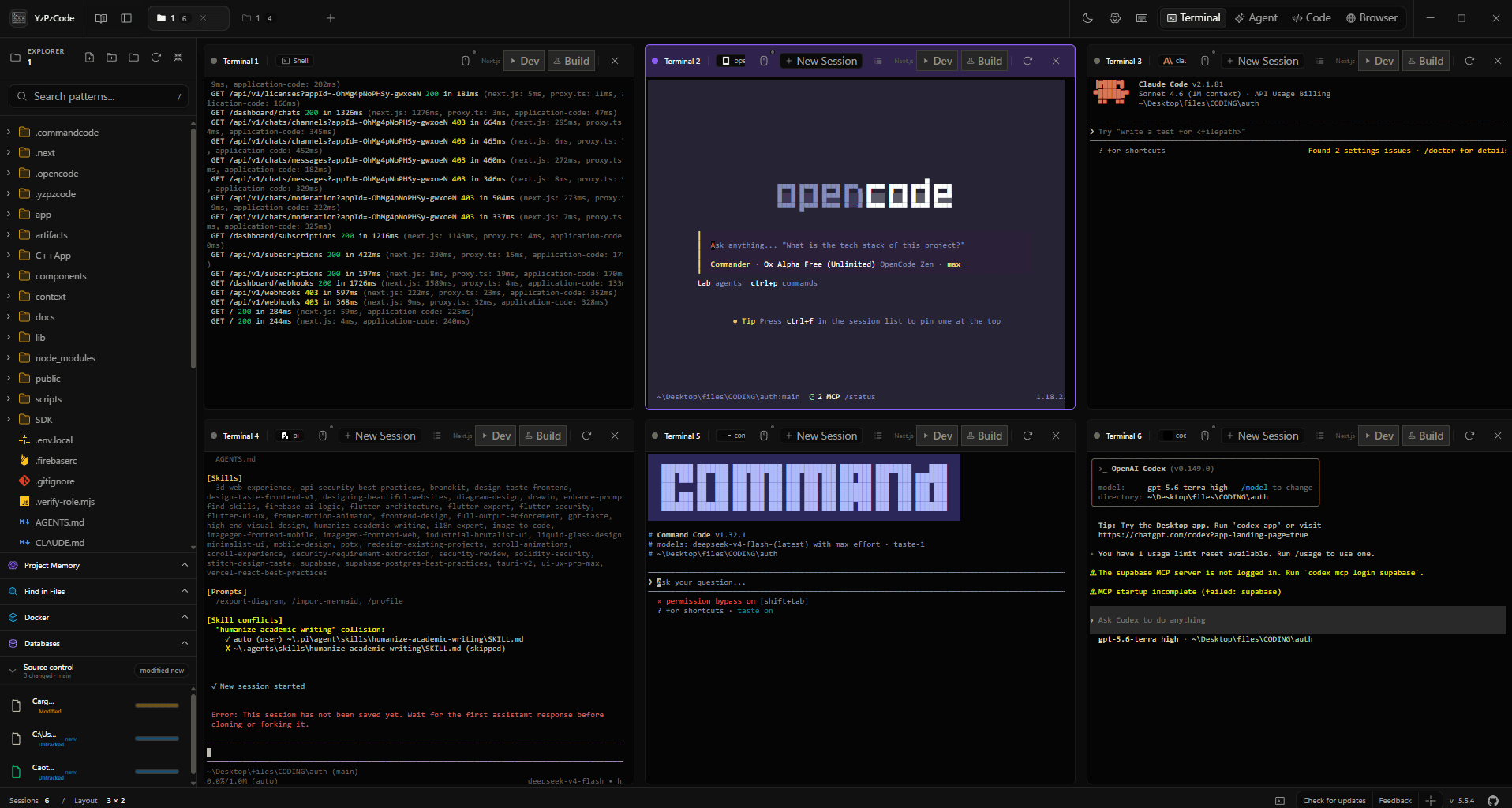The width and height of the screenshot is (1512, 808).
Task: Click the GitHub icon in status bar
Action: point(1492,800)
